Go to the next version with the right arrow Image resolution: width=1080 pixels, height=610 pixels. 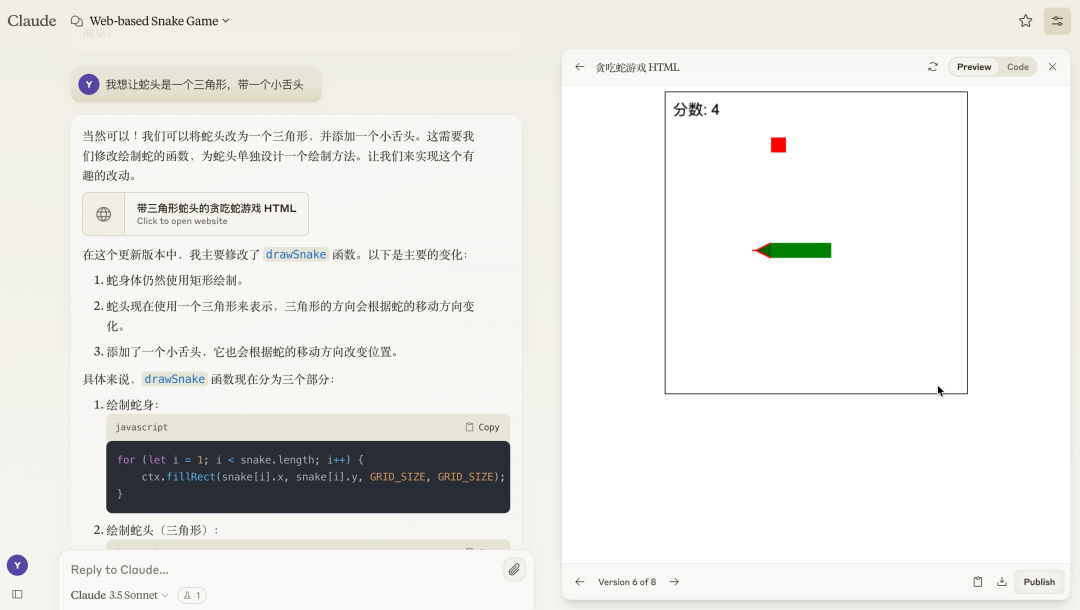[674, 581]
